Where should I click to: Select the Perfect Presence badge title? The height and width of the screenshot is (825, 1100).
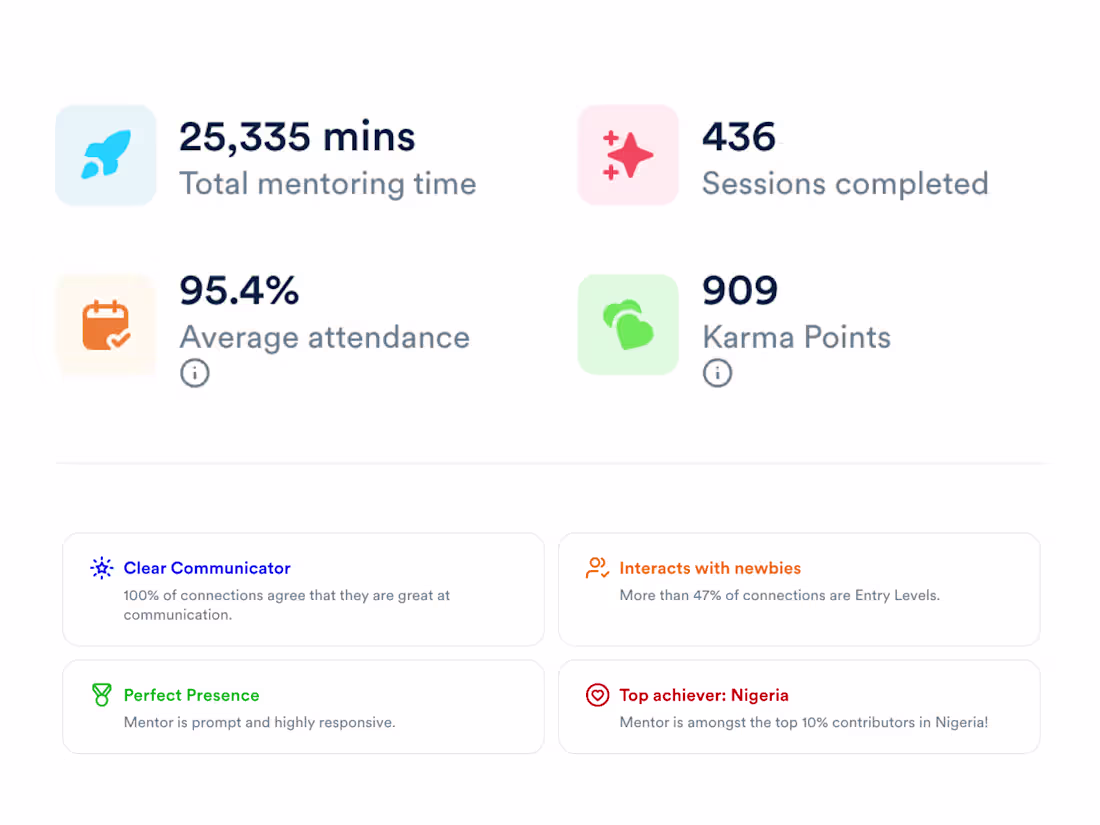191,695
